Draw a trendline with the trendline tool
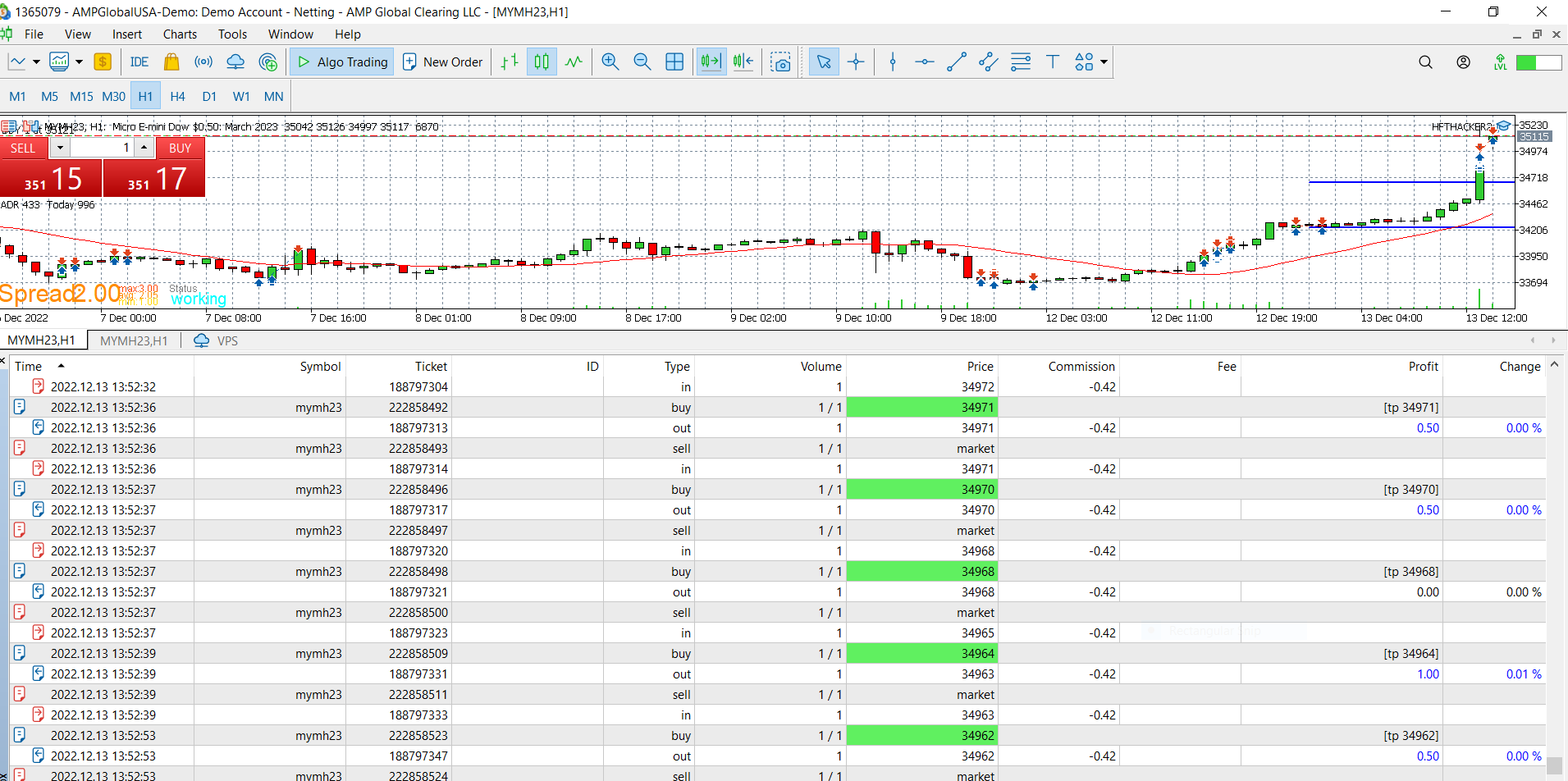This screenshot has width=1568, height=781. 956,62
